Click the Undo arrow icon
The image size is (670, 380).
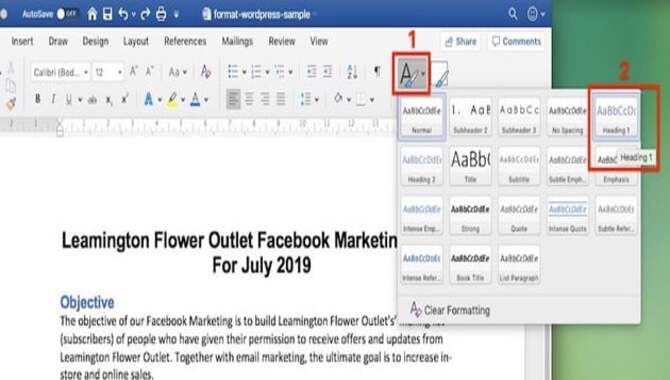(x=123, y=14)
